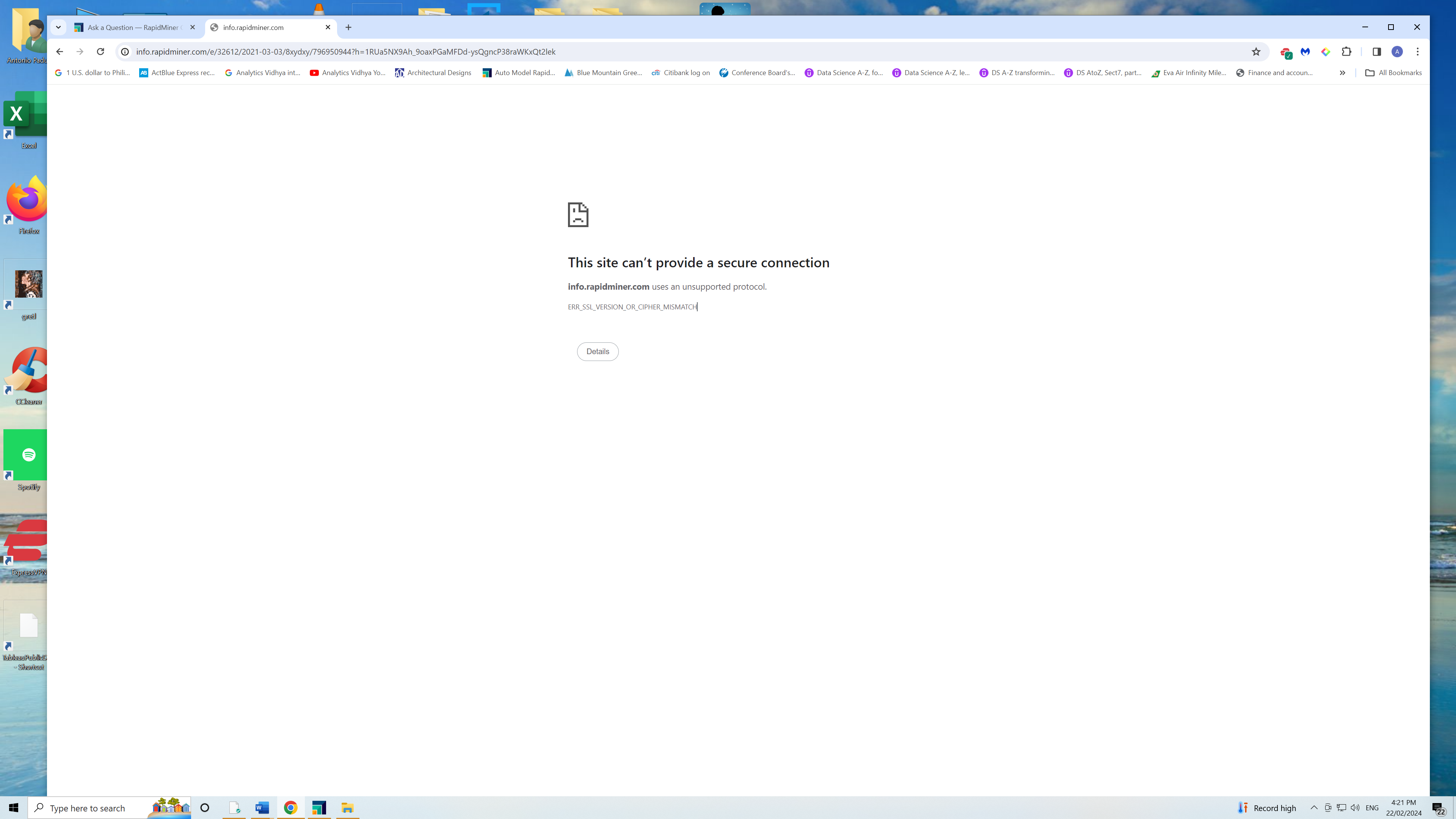Open the Finance and accoun... bookmark
This screenshot has width=1456, height=819.
point(1274,72)
